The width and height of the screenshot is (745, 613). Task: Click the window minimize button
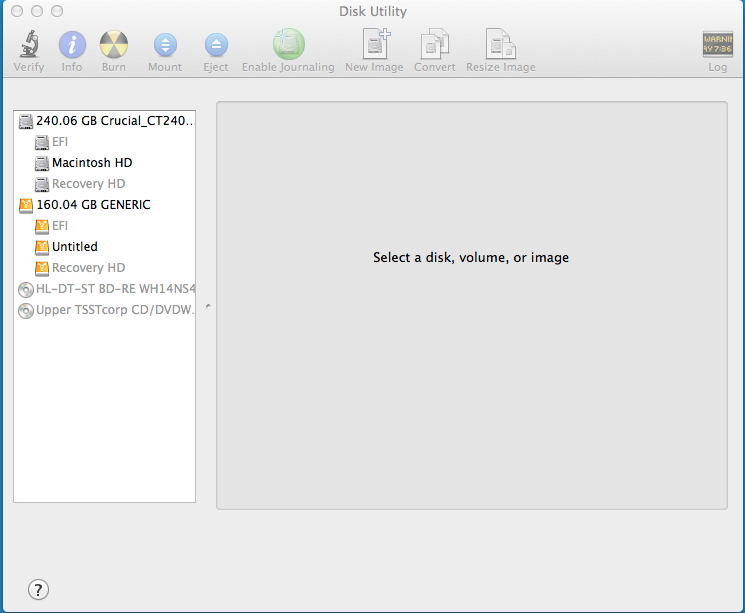coord(37,11)
